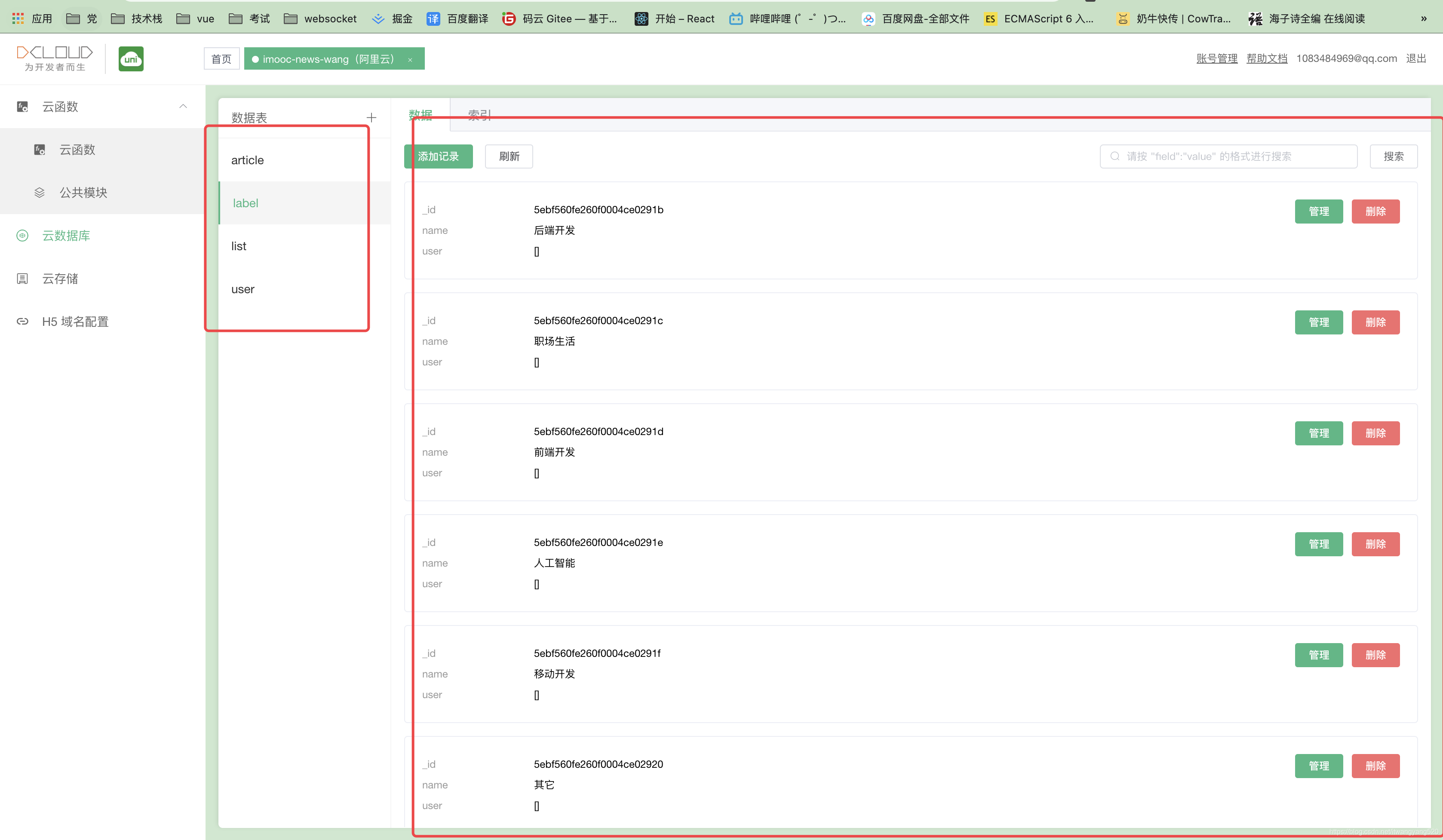
Task: Go to the 首页 tab
Action: pos(221,59)
